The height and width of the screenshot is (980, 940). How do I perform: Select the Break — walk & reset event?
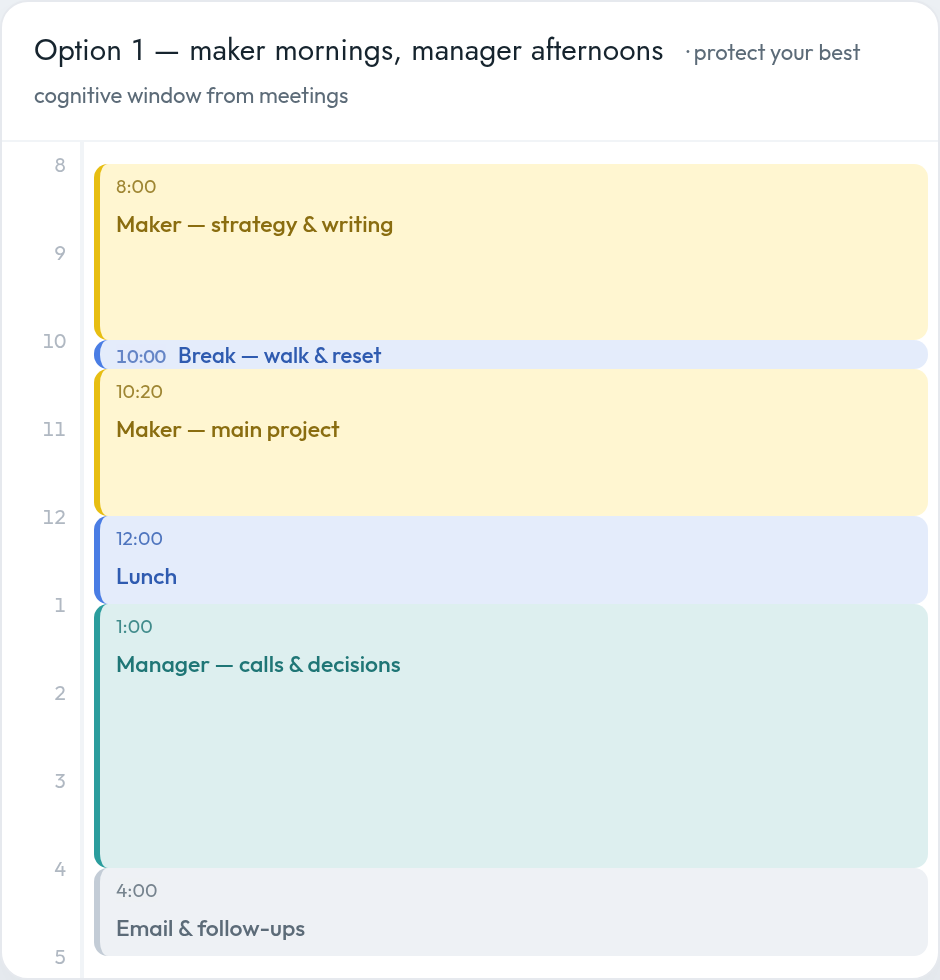[x=511, y=355]
